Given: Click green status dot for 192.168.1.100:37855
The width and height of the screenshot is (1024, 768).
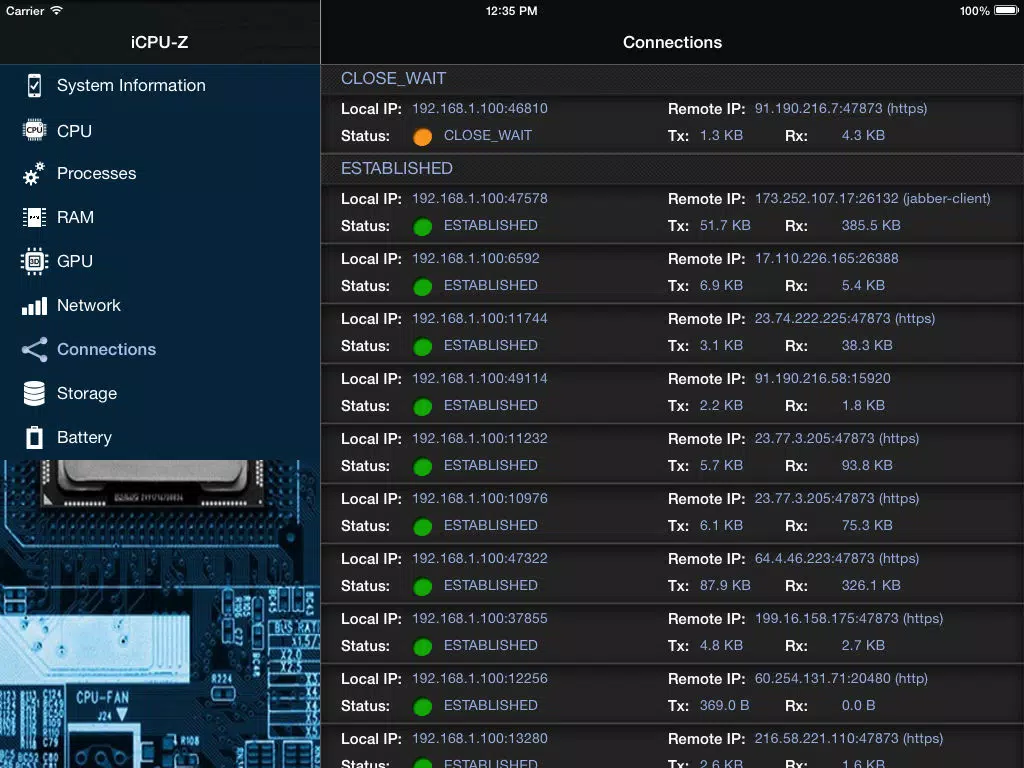Looking at the screenshot, I should click(x=423, y=647).
